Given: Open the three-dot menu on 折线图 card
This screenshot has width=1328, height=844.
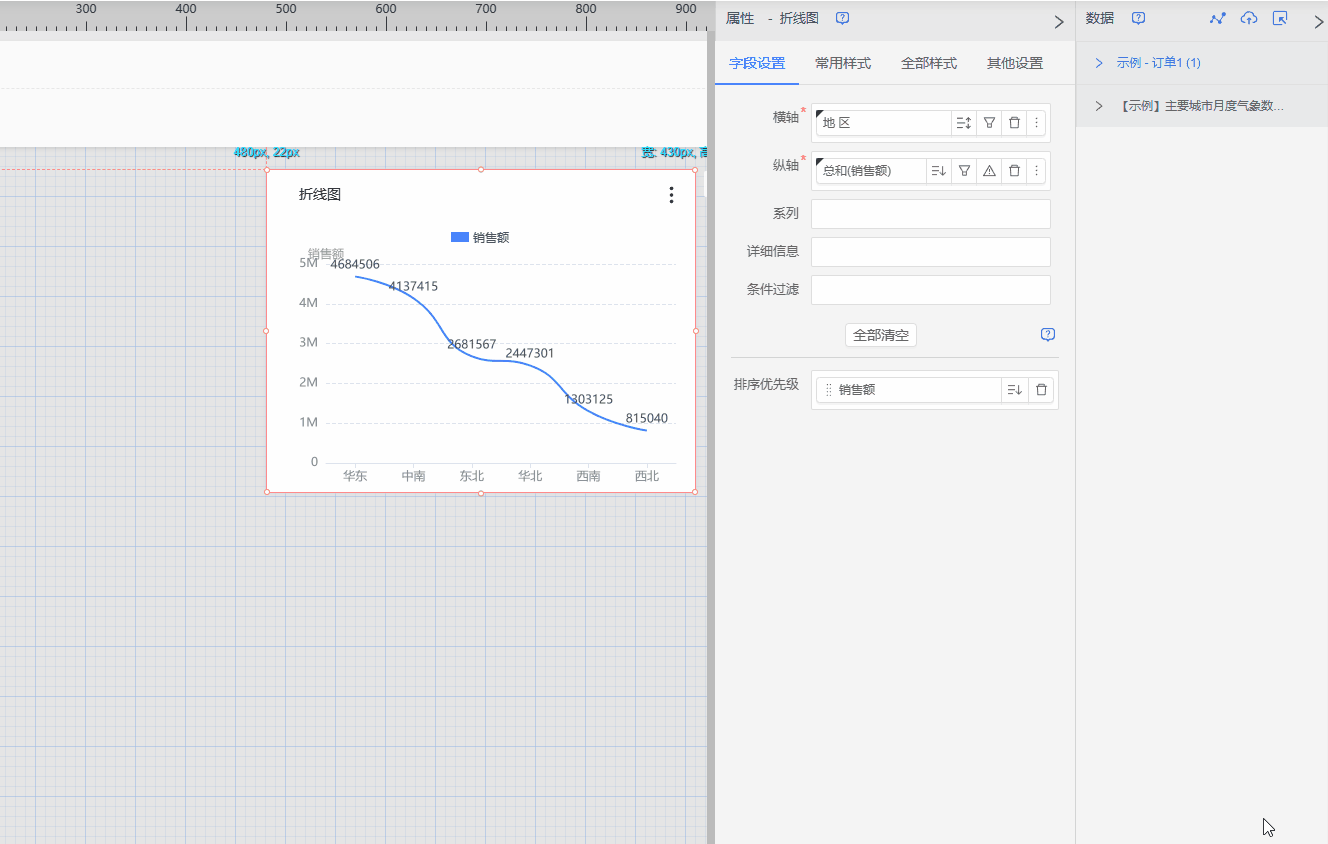Looking at the screenshot, I should coord(671,195).
